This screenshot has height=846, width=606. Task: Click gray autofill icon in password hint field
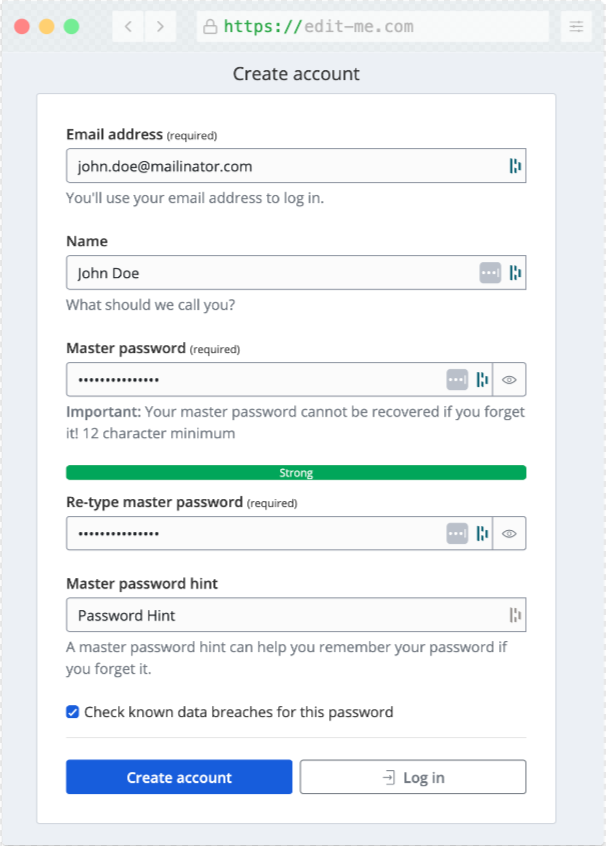[x=515, y=615]
